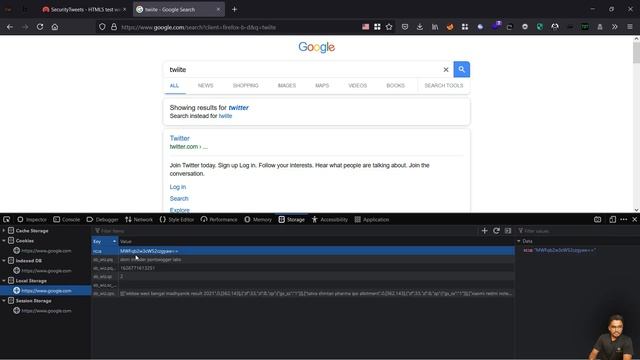The image size is (640, 360).
Task: Open DevTools more options menu
Action: (x=624, y=220)
